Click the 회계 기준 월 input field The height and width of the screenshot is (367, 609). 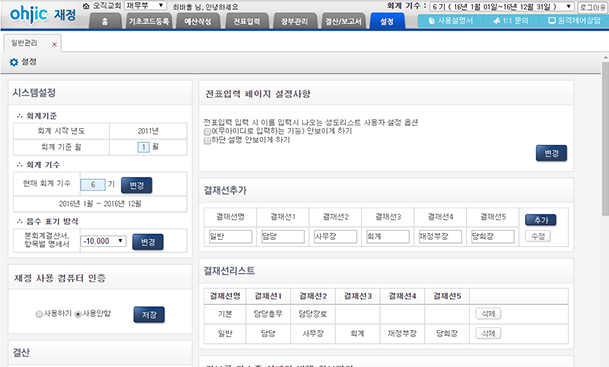tap(144, 147)
